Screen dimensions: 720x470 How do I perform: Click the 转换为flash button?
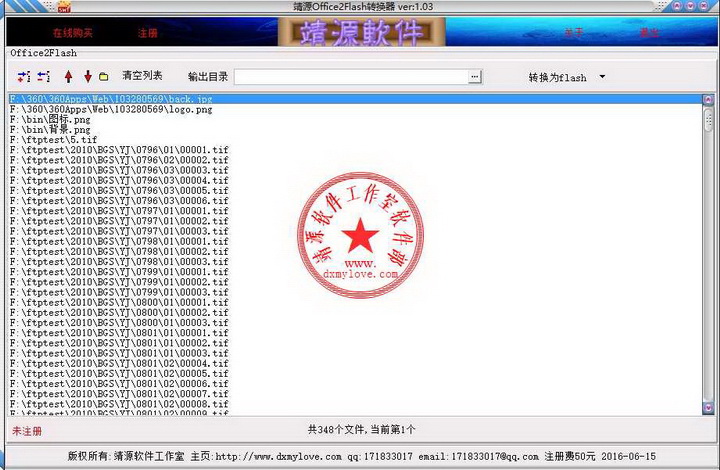557,77
